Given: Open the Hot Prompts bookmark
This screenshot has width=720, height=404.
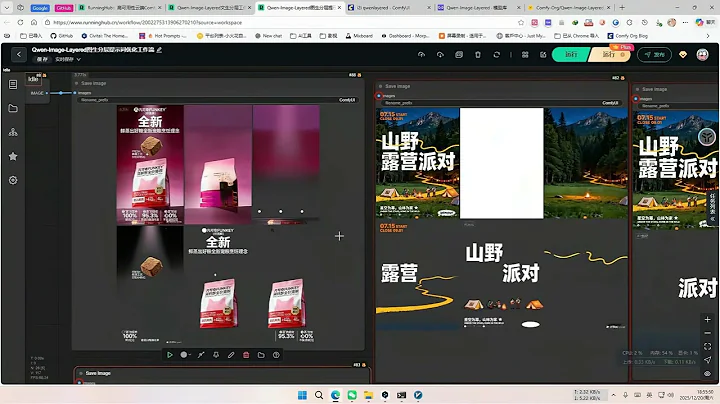Looking at the screenshot, I should 163,35.
